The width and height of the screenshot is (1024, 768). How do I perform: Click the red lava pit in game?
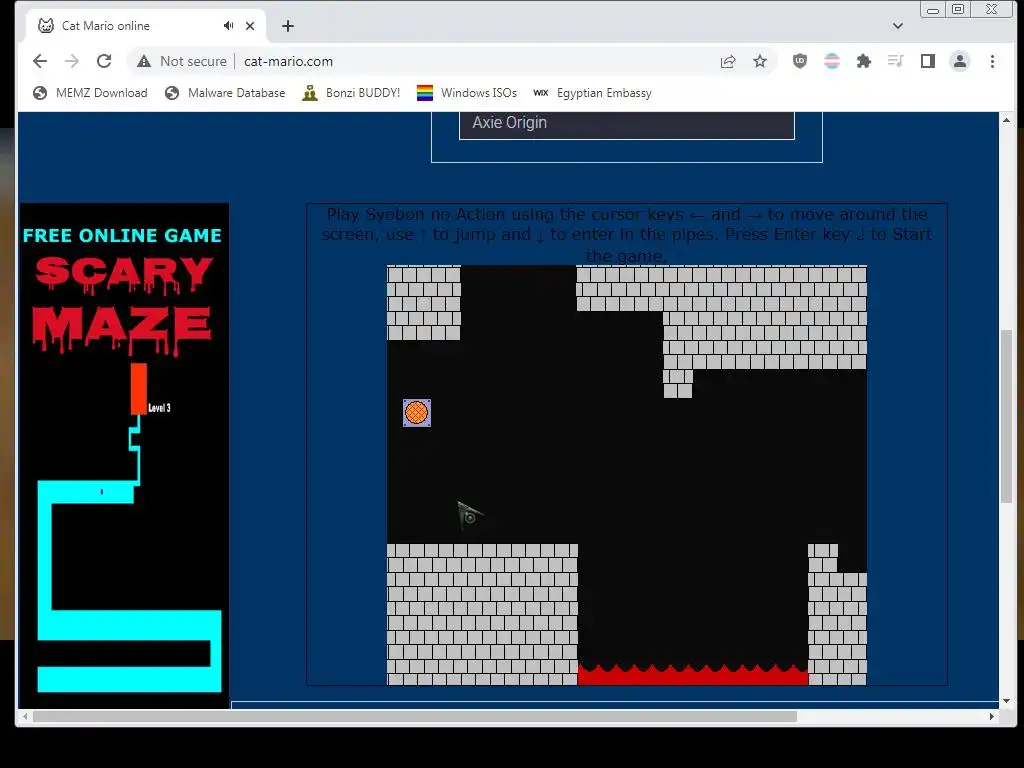click(693, 675)
